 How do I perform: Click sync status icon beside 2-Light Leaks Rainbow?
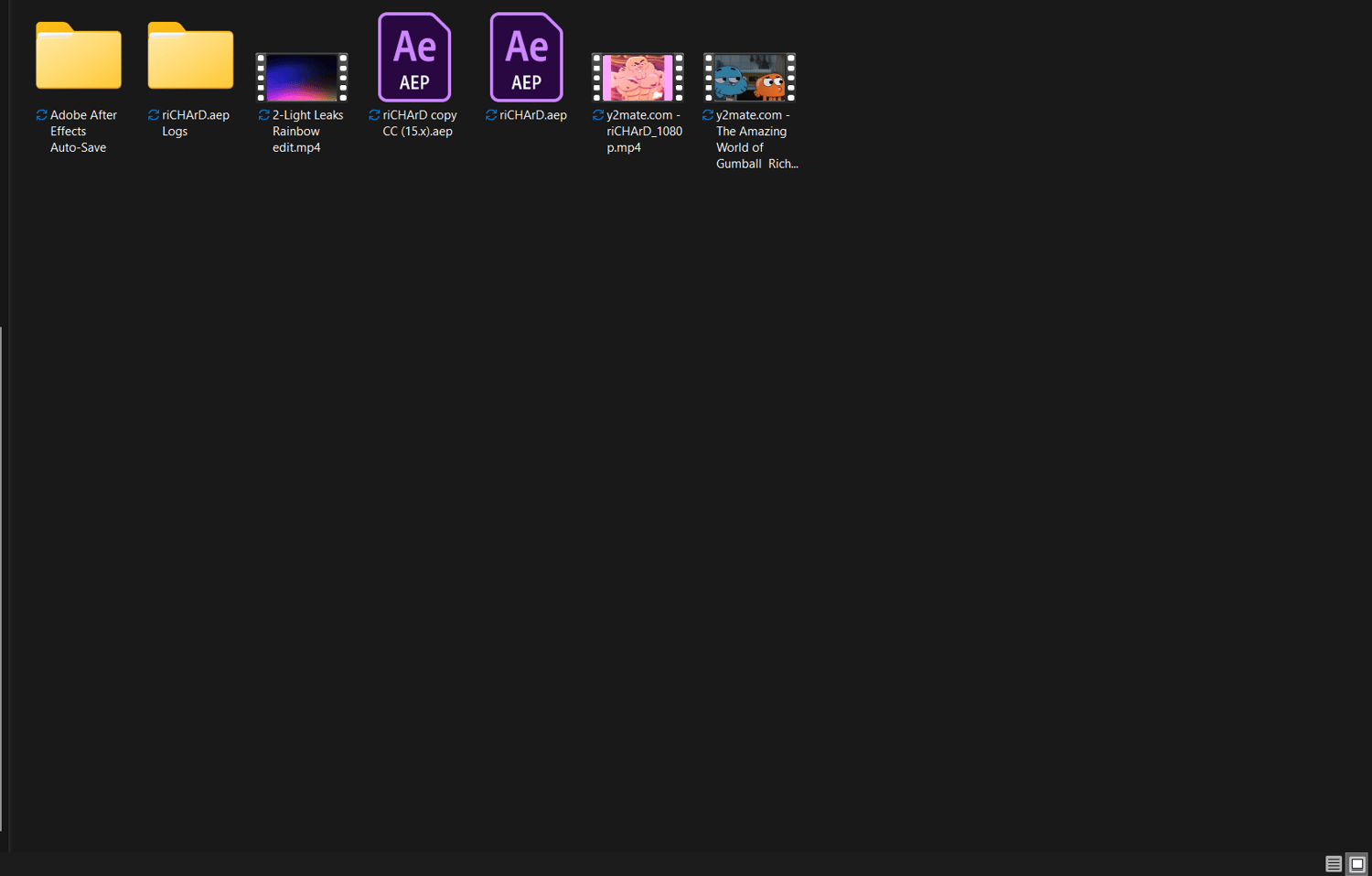coord(264,115)
